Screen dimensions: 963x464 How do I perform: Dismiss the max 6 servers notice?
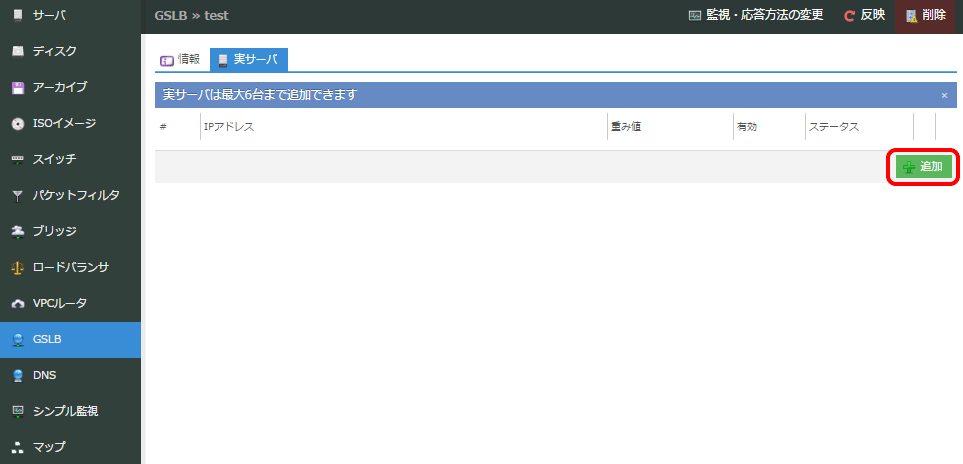click(x=944, y=95)
